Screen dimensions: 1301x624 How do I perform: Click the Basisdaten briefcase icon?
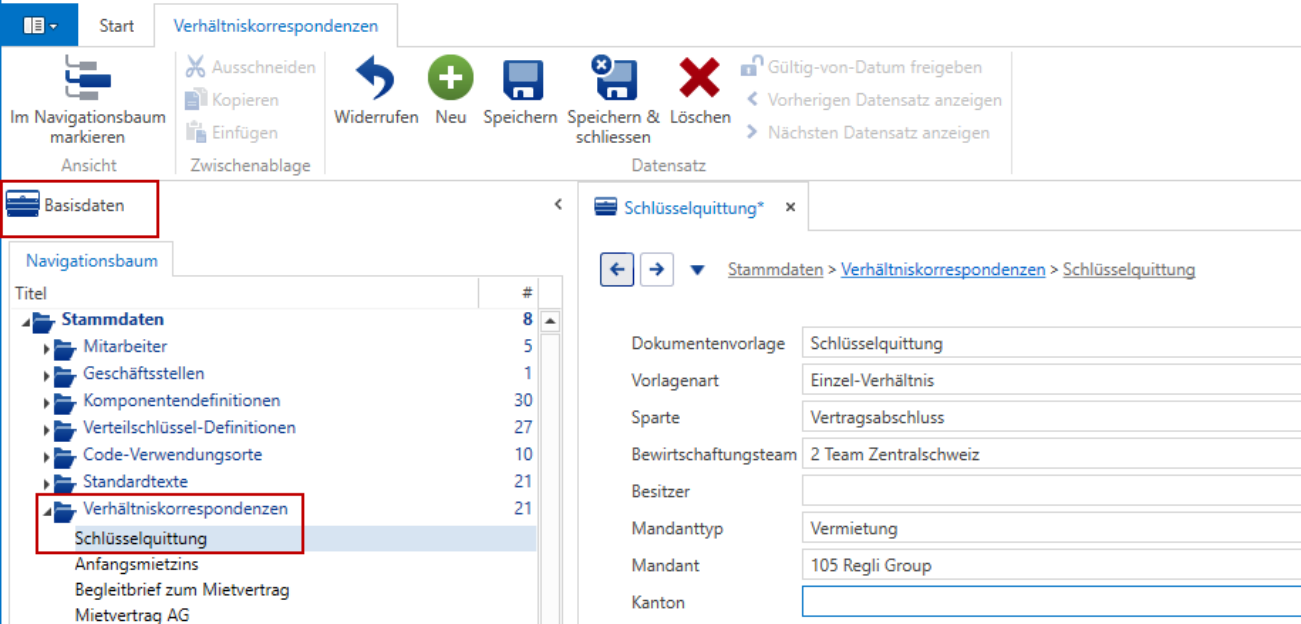(x=22, y=206)
